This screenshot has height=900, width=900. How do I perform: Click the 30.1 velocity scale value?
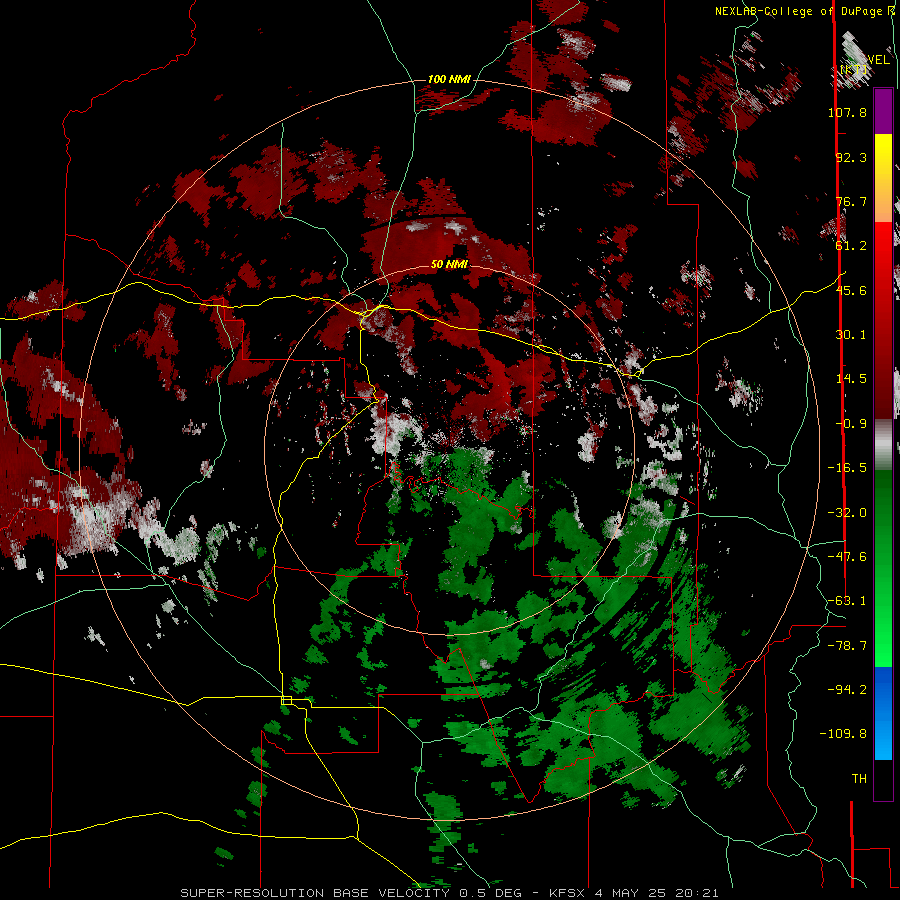point(851,335)
